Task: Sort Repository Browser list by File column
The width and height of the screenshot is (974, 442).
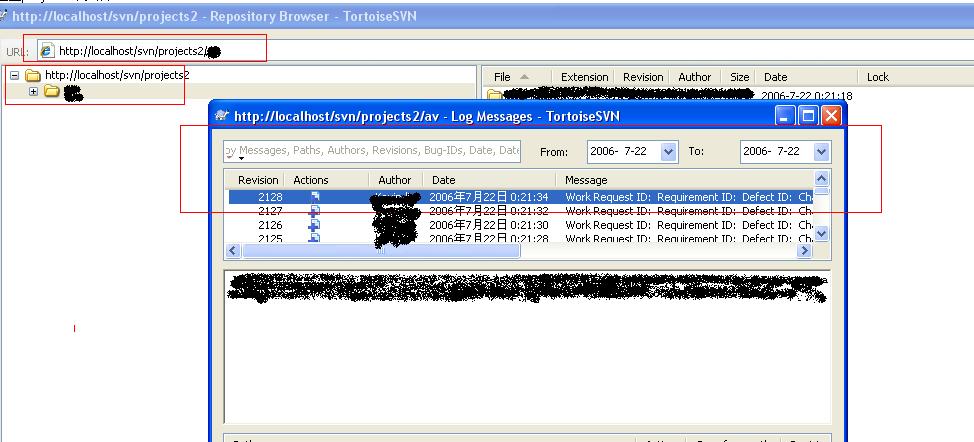Action: 516,77
